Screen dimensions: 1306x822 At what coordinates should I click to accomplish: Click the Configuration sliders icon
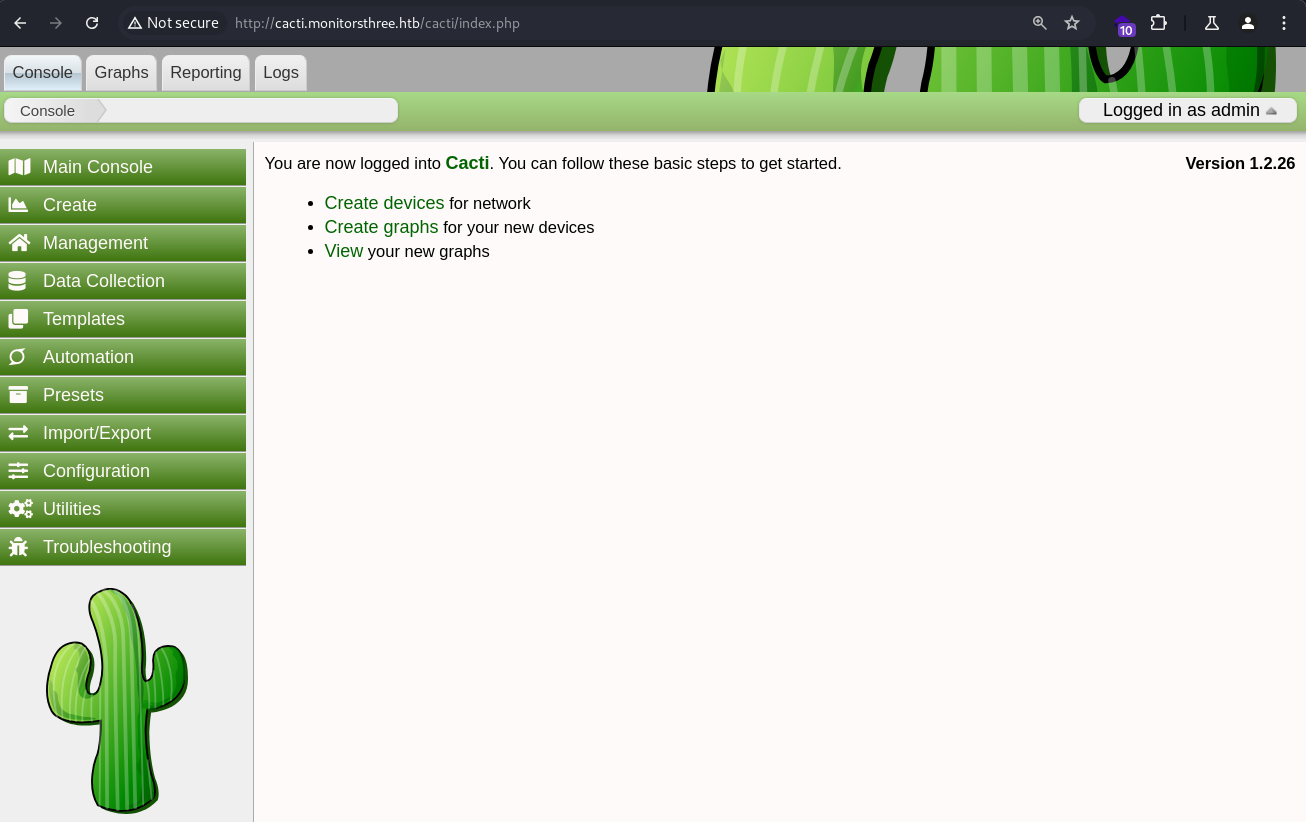(x=18, y=471)
